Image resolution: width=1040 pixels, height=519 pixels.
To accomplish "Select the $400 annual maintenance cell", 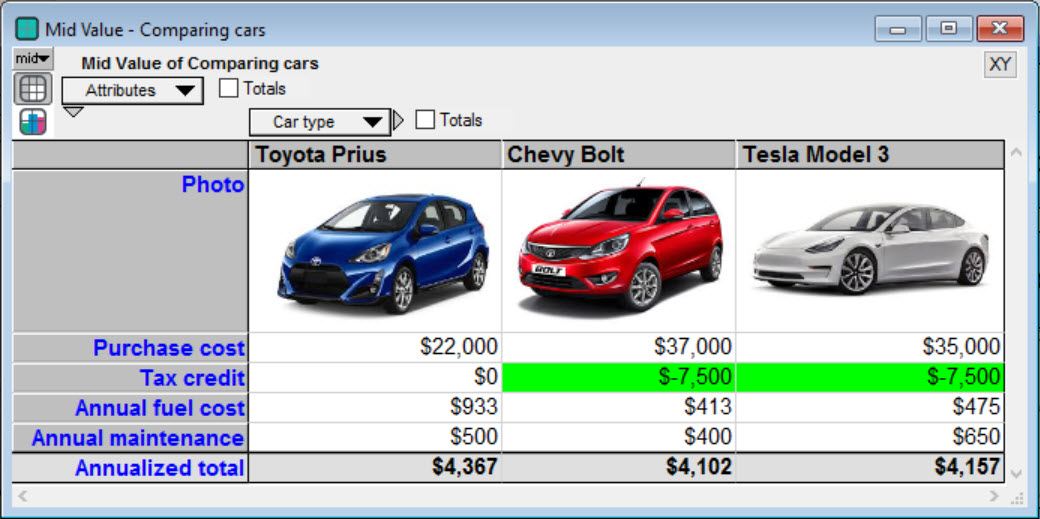I will pyautogui.click(x=619, y=437).
